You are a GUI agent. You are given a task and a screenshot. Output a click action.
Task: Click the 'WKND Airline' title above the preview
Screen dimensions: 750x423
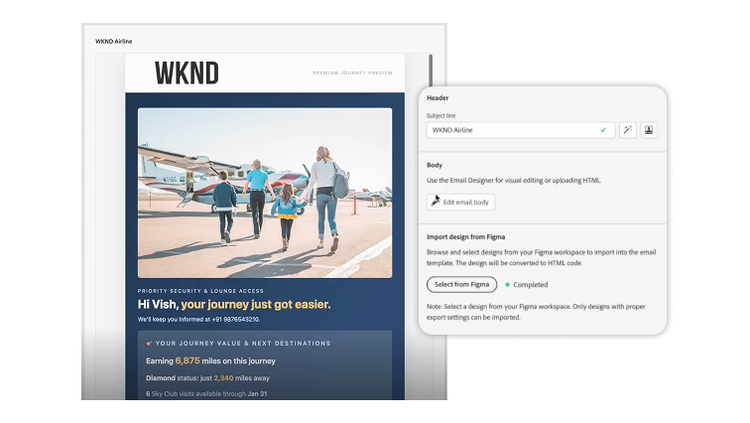[x=114, y=41]
